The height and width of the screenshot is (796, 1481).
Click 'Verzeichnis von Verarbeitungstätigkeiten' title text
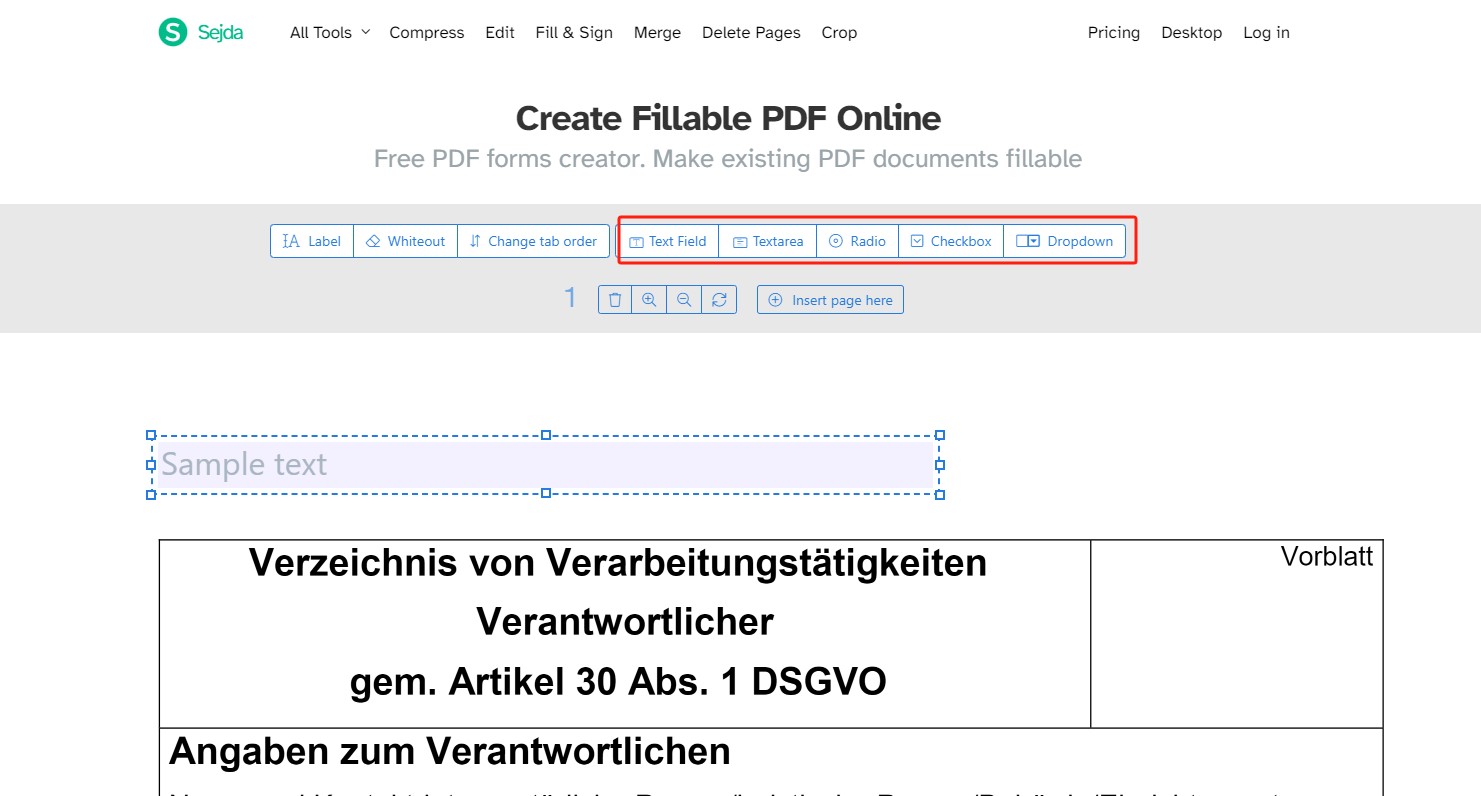click(x=618, y=563)
